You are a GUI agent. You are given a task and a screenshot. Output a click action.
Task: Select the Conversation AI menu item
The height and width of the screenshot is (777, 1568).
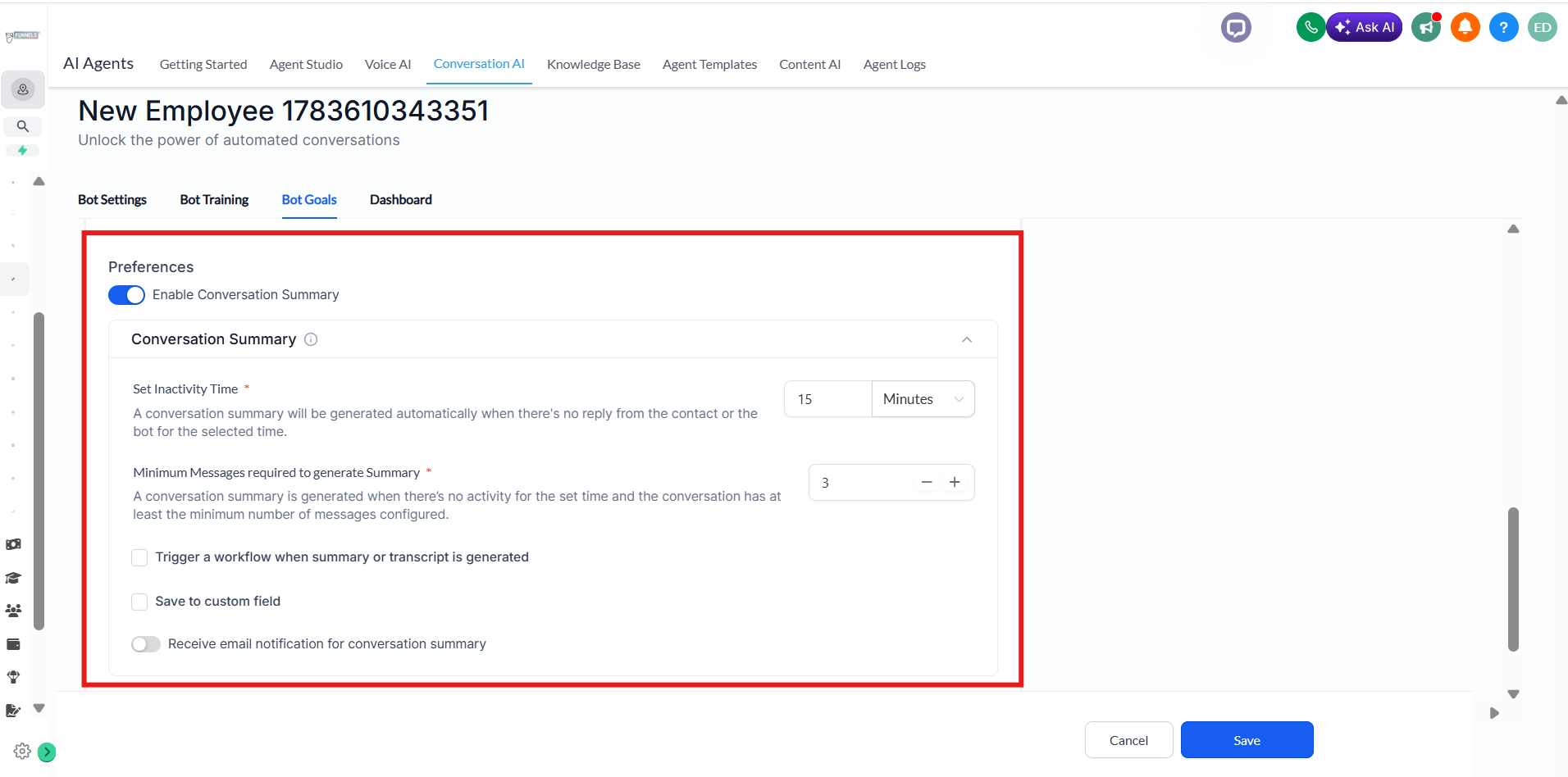(479, 64)
